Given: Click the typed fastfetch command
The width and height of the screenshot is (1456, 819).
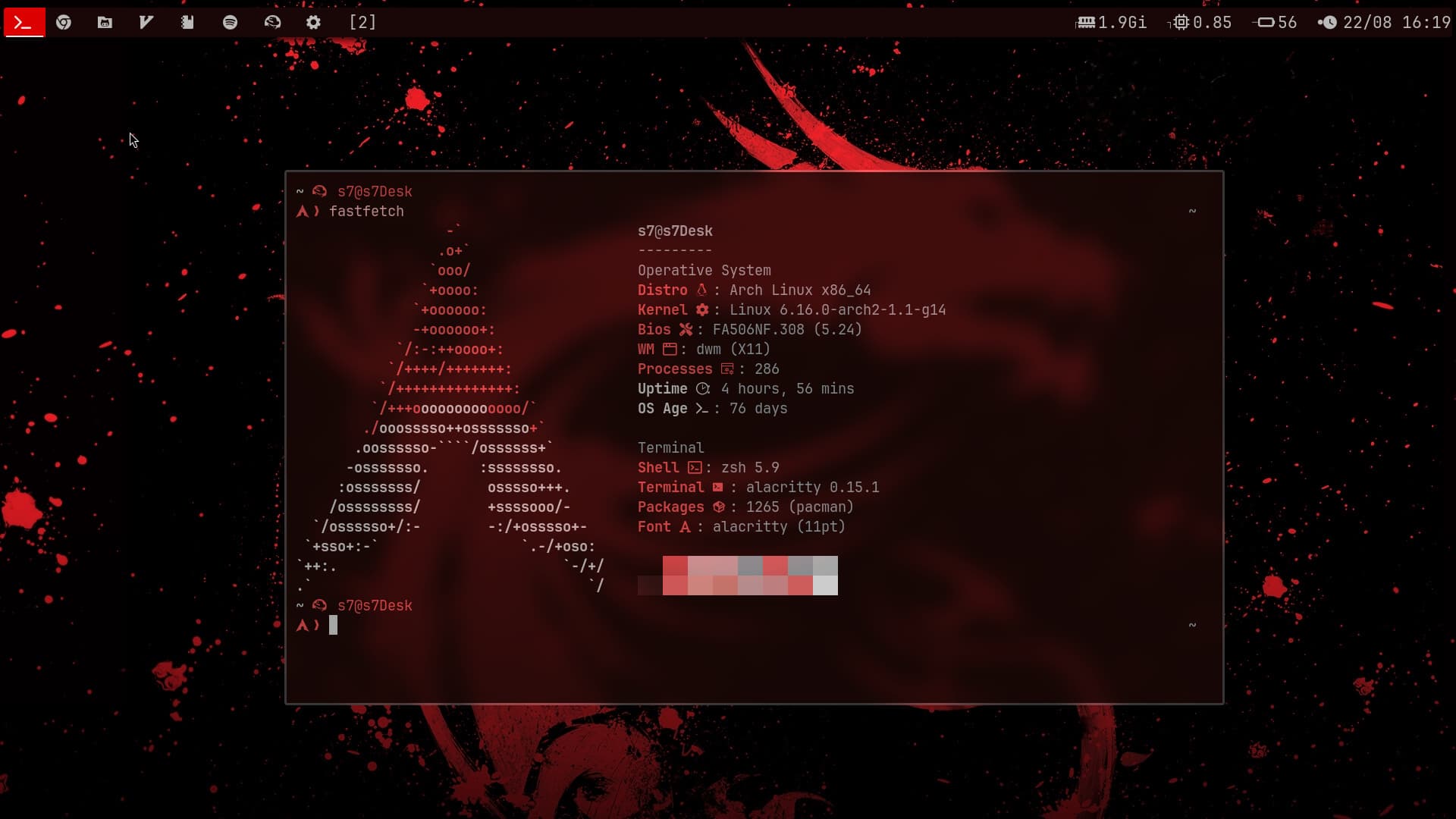Looking at the screenshot, I should click(366, 211).
